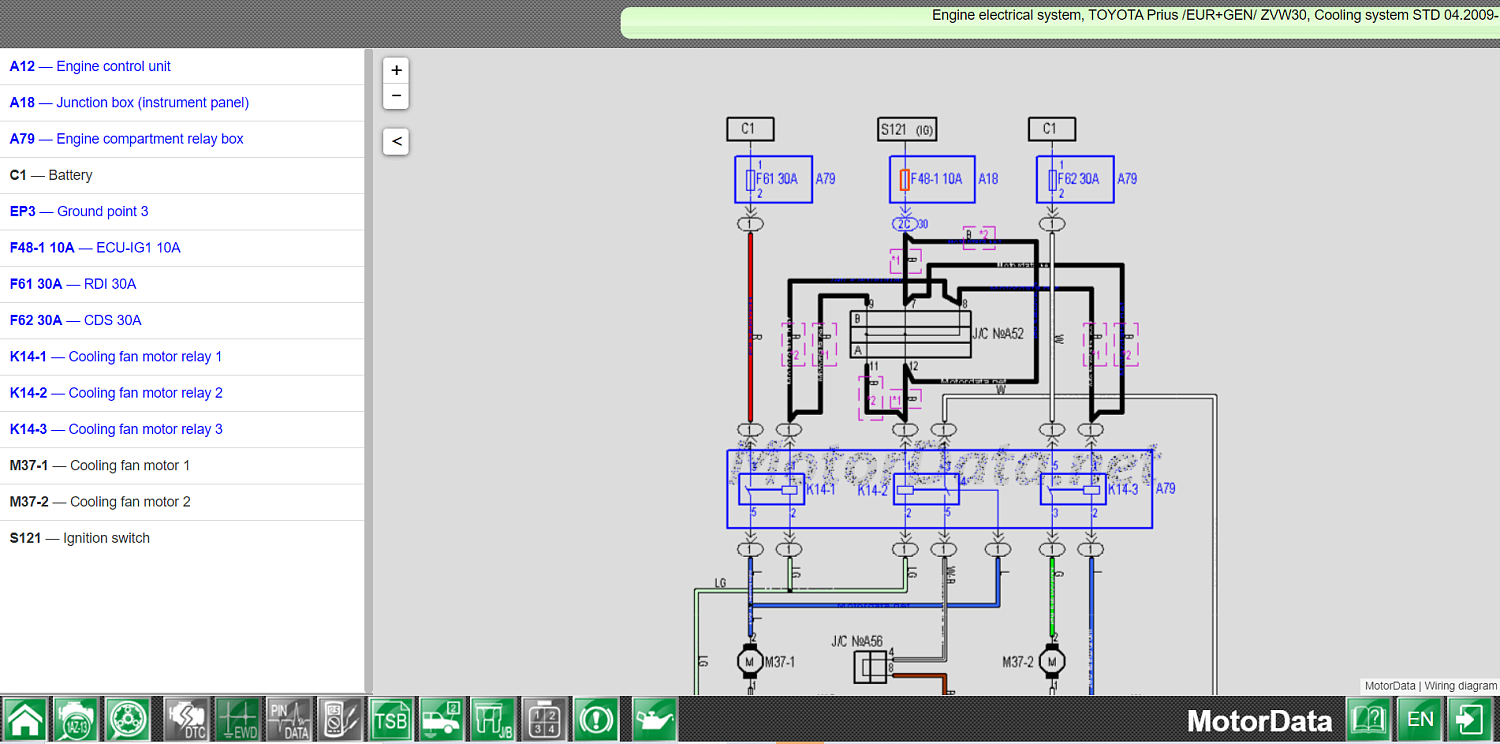Zoom in on the wiring diagram
Image resolution: width=1500 pixels, height=744 pixels.
click(395, 70)
